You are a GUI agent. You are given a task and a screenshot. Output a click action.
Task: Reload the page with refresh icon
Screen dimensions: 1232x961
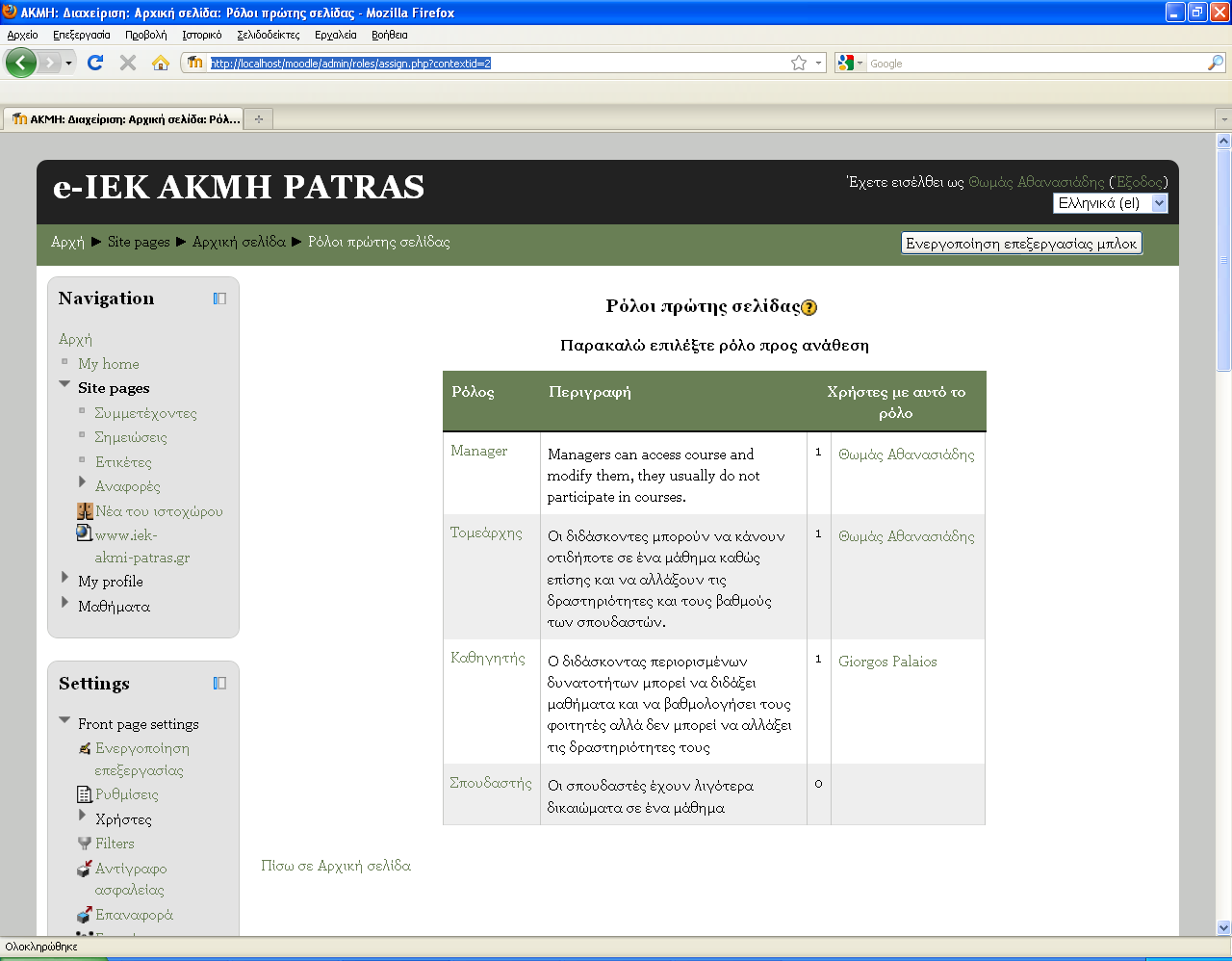(94, 63)
